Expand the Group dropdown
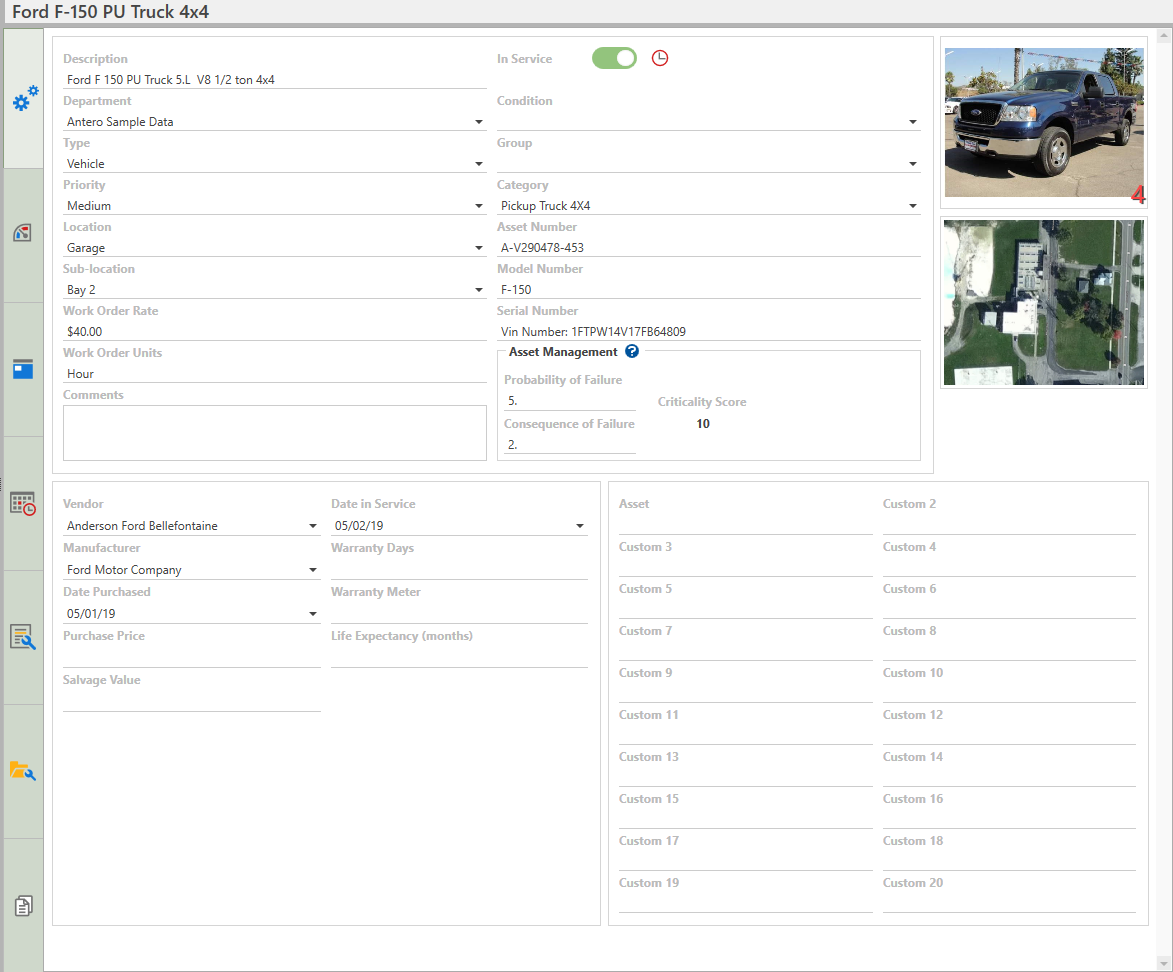Screen dimensions: 1173x972 coord(913,164)
